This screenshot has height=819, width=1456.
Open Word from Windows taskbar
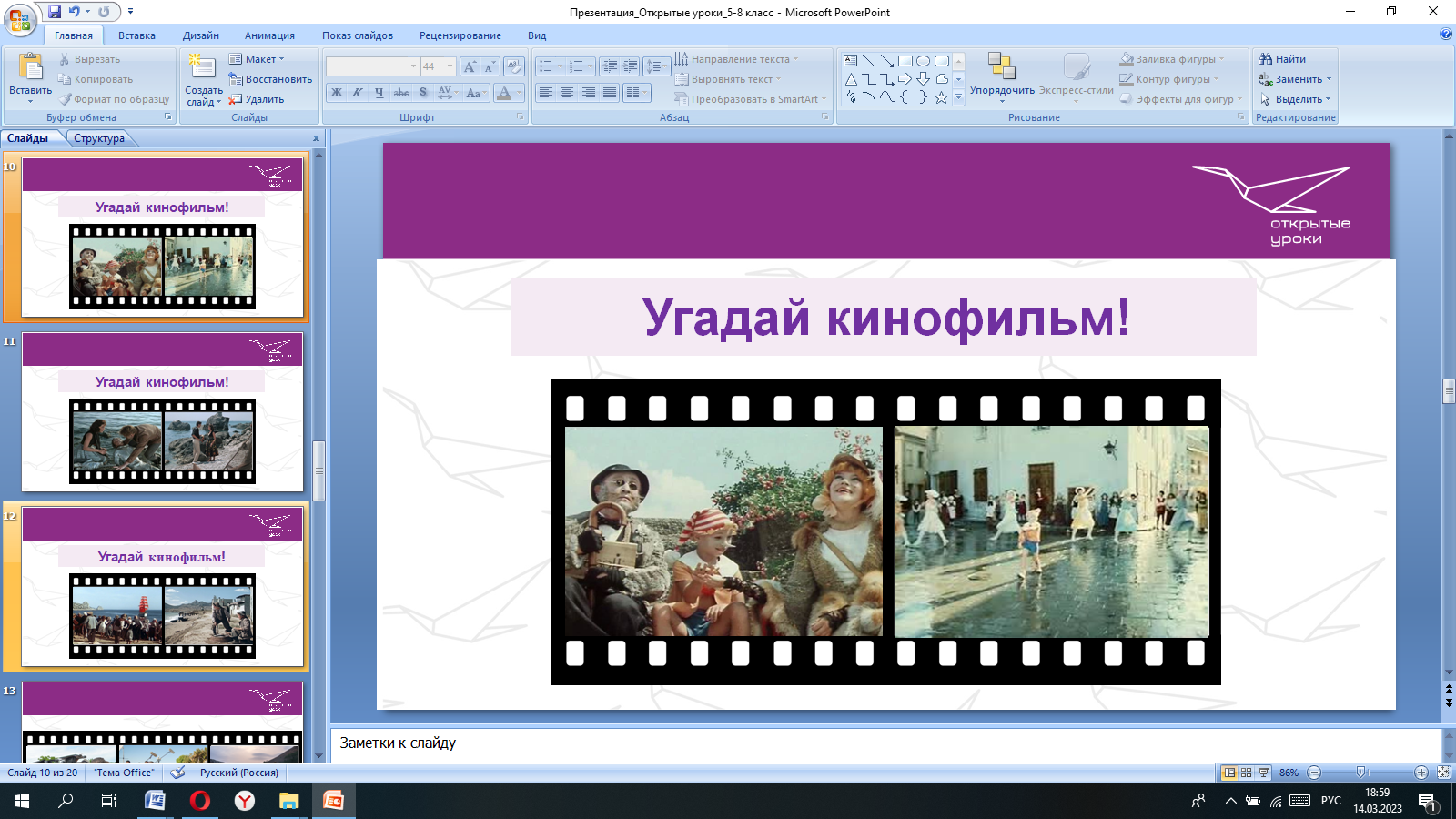click(155, 801)
